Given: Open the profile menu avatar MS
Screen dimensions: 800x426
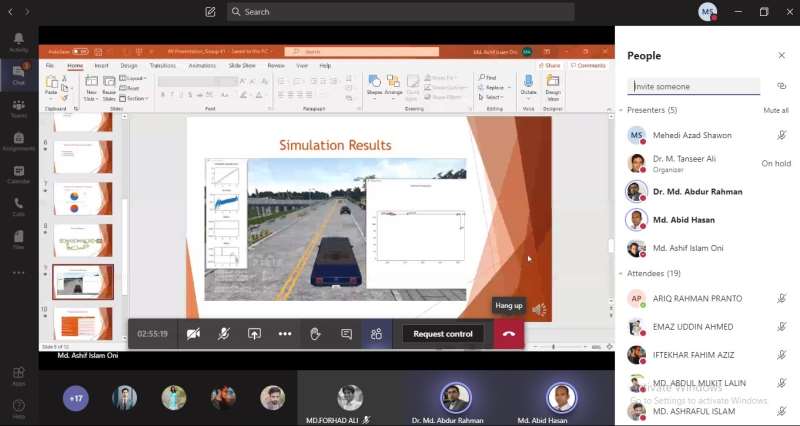Looking at the screenshot, I should 707,12.
